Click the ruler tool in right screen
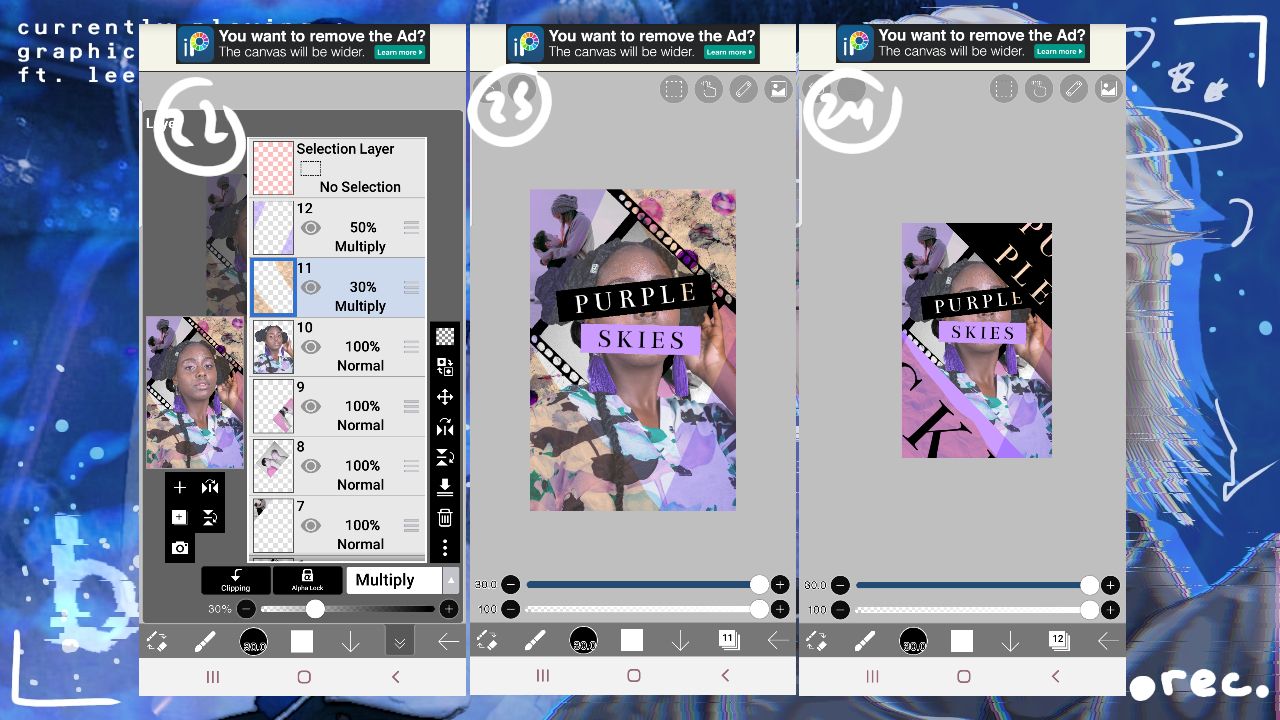Viewport: 1280px width, 720px height. pos(1073,90)
